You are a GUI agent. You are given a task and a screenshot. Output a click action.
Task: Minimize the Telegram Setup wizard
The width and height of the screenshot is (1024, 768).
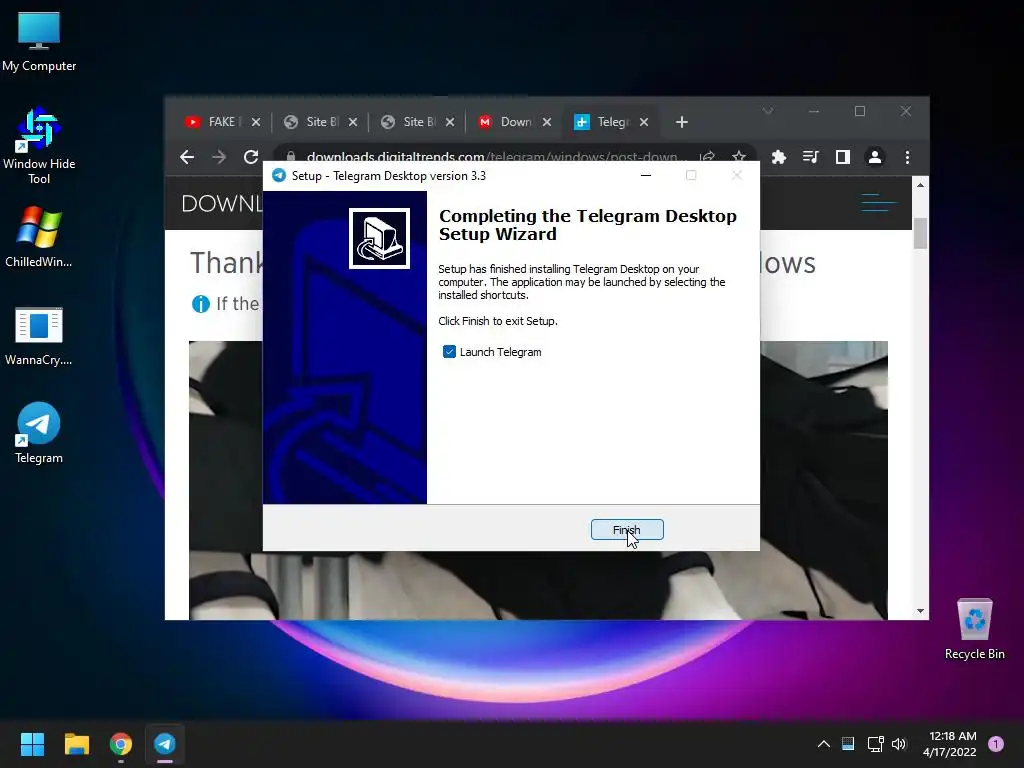(646, 176)
